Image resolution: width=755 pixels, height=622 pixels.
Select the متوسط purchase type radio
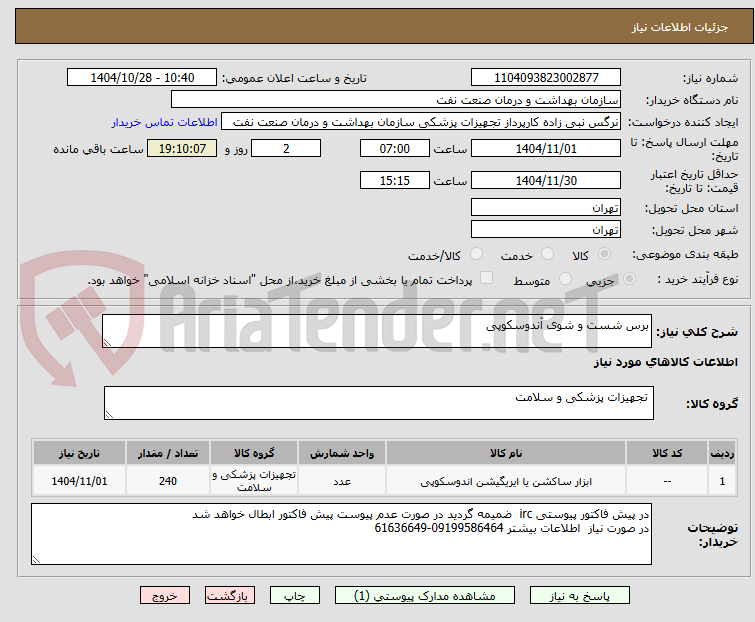pyautogui.click(x=565, y=278)
